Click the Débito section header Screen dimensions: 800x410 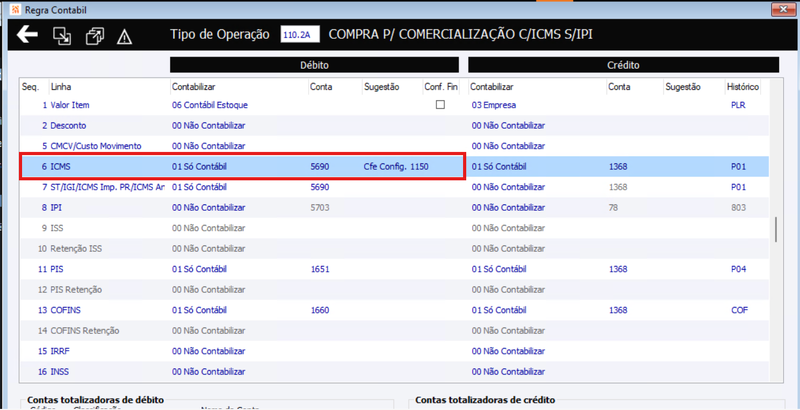point(314,65)
